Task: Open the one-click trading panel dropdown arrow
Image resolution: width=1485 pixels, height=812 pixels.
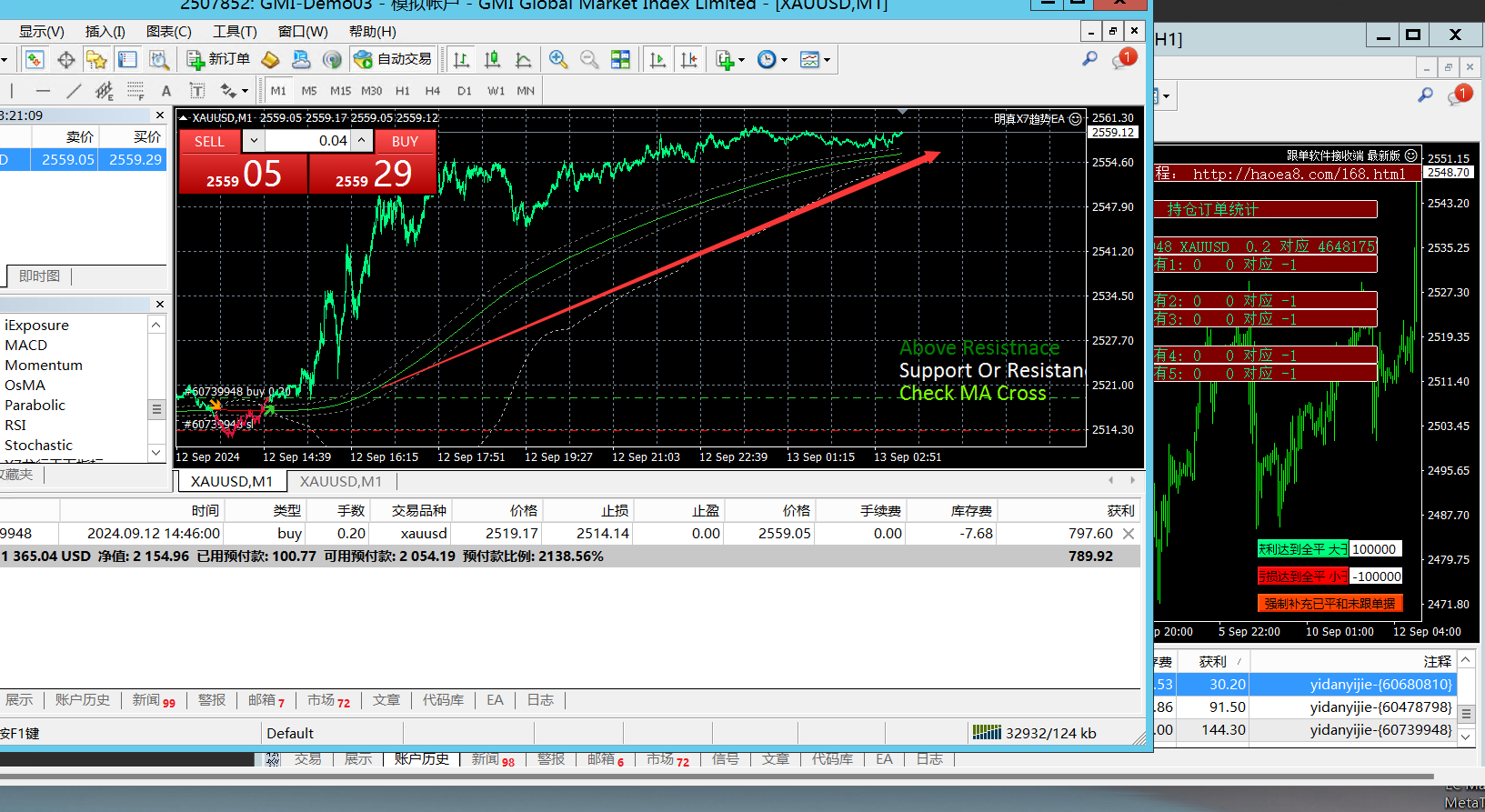Action: point(254,141)
